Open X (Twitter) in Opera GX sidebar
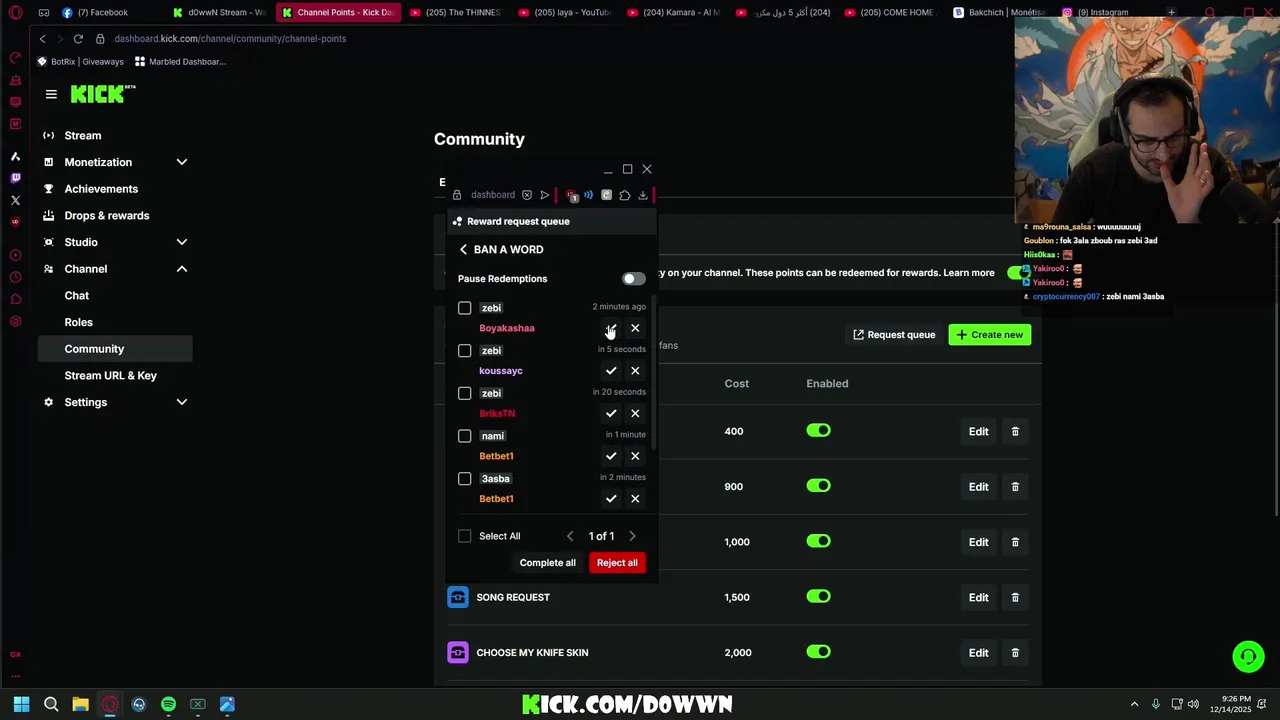Viewport: 1280px width, 720px height. coord(15,200)
